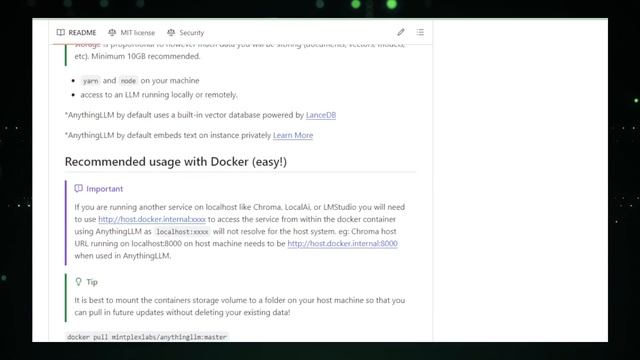
Task: Click 'when used in AnythingLLM.' text
Action: [x=123, y=256]
